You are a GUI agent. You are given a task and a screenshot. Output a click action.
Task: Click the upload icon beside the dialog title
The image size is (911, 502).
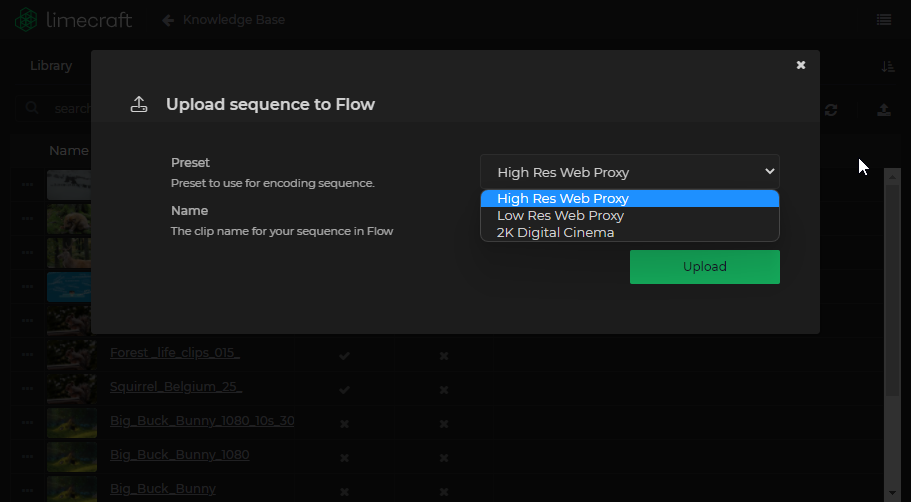point(139,104)
